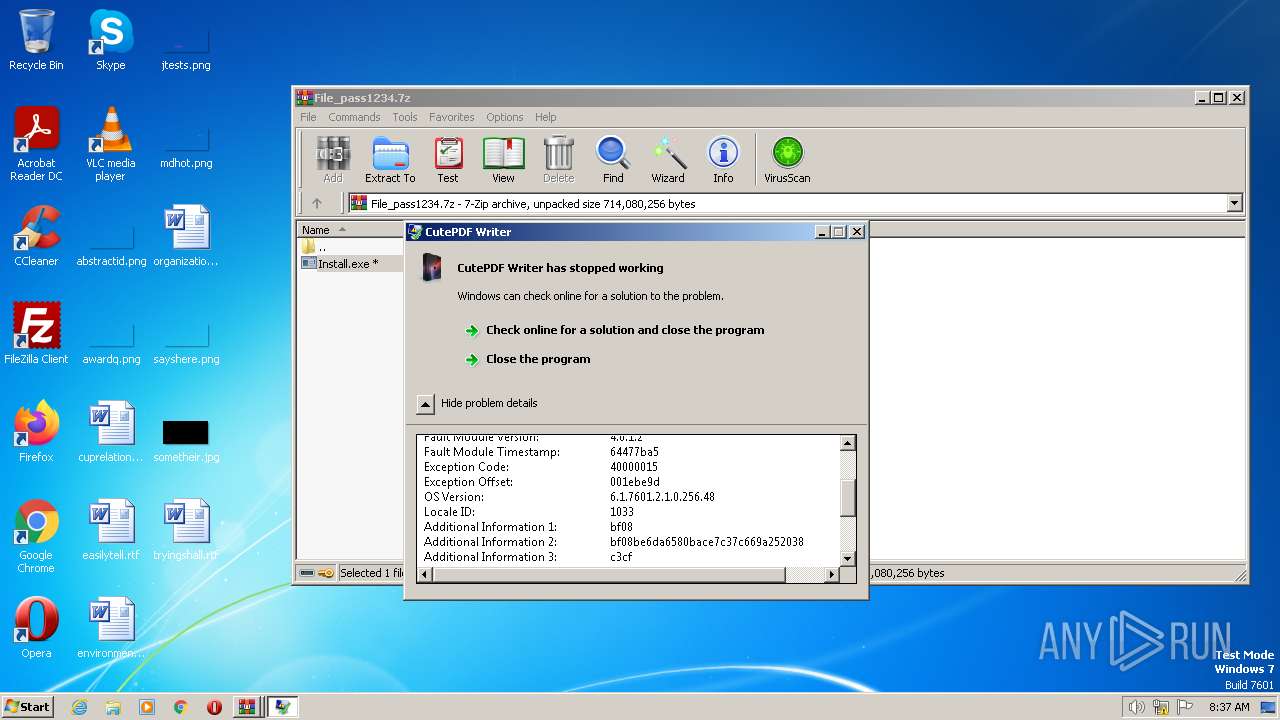Open Google Chrome desktop shortcut

(36, 536)
